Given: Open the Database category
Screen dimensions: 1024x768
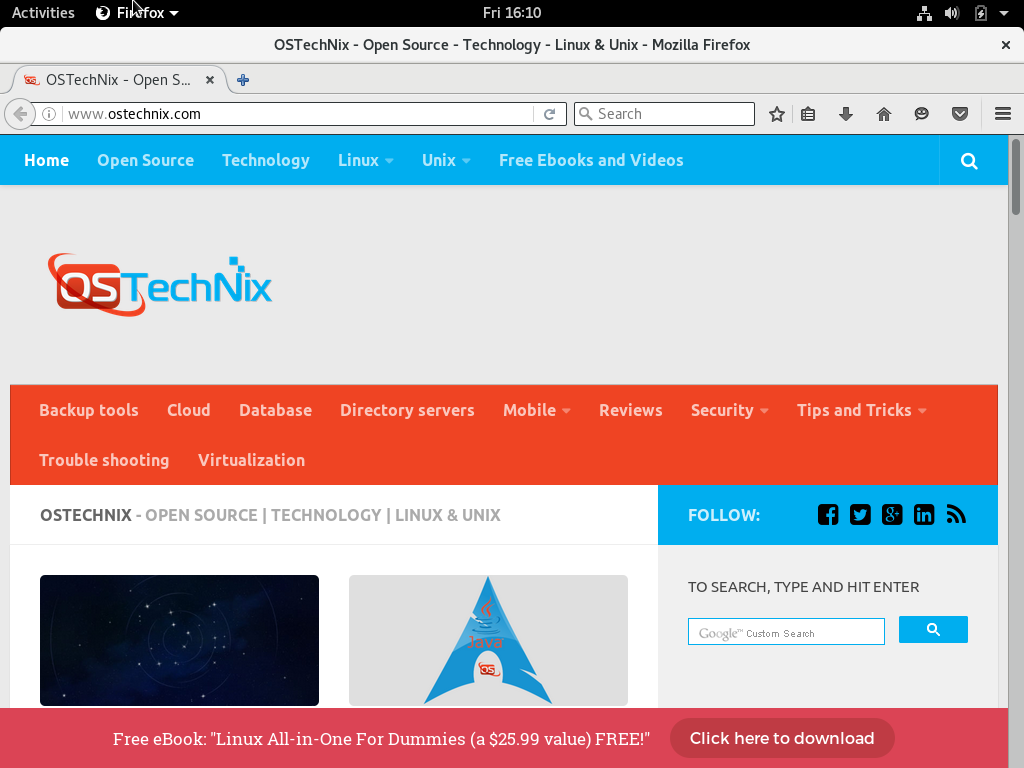Looking at the screenshot, I should pos(276,410).
